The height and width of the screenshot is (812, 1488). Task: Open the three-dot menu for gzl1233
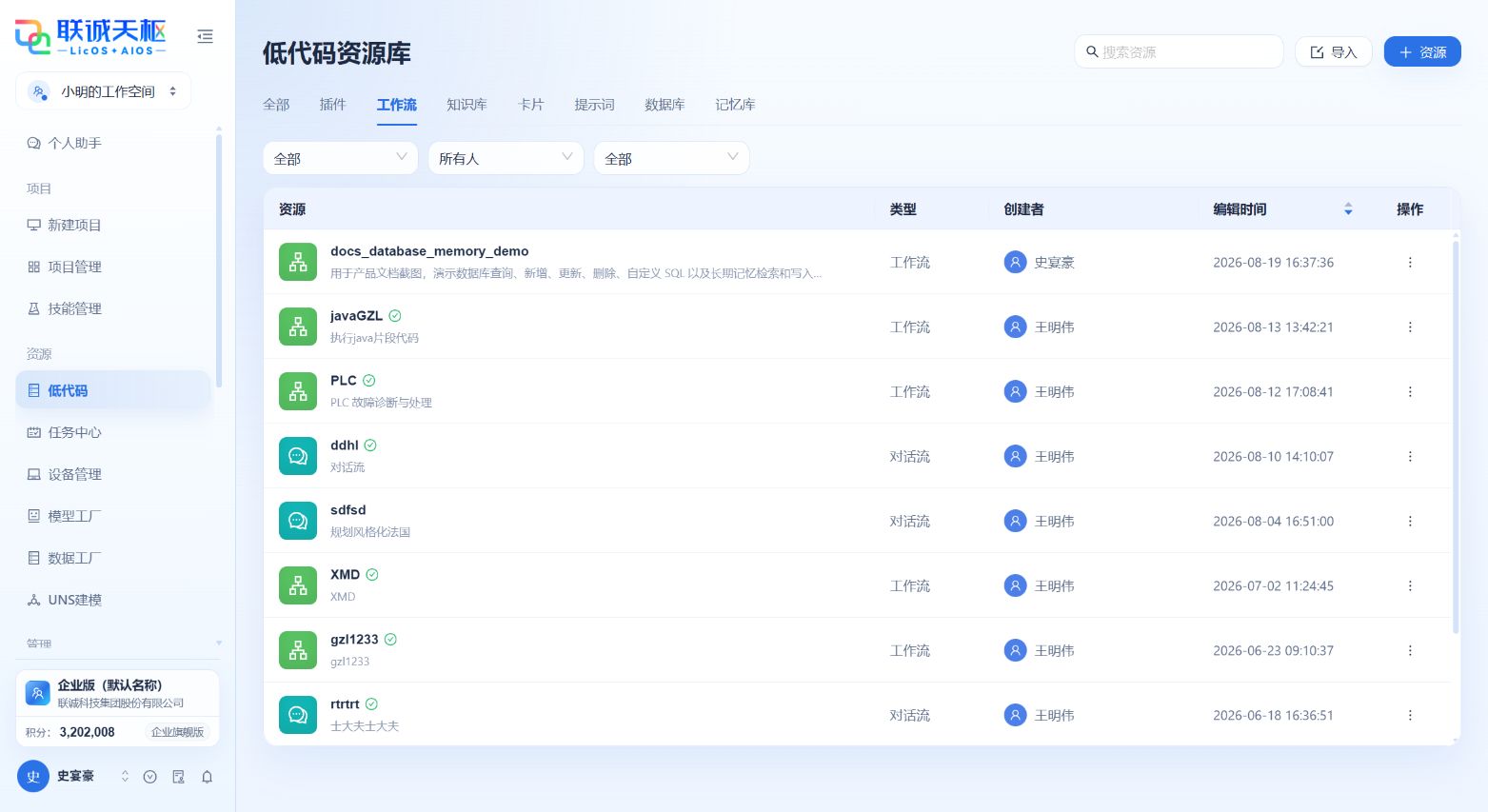1410,650
